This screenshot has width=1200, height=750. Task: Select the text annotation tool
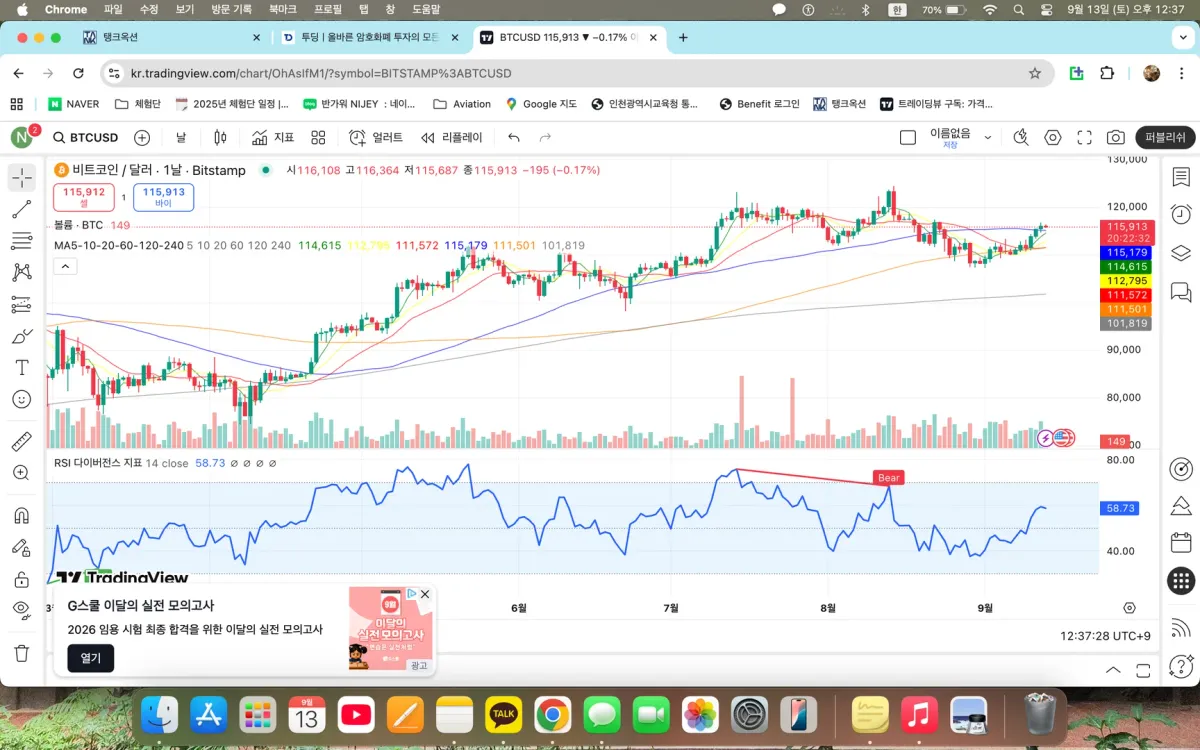(x=21, y=368)
